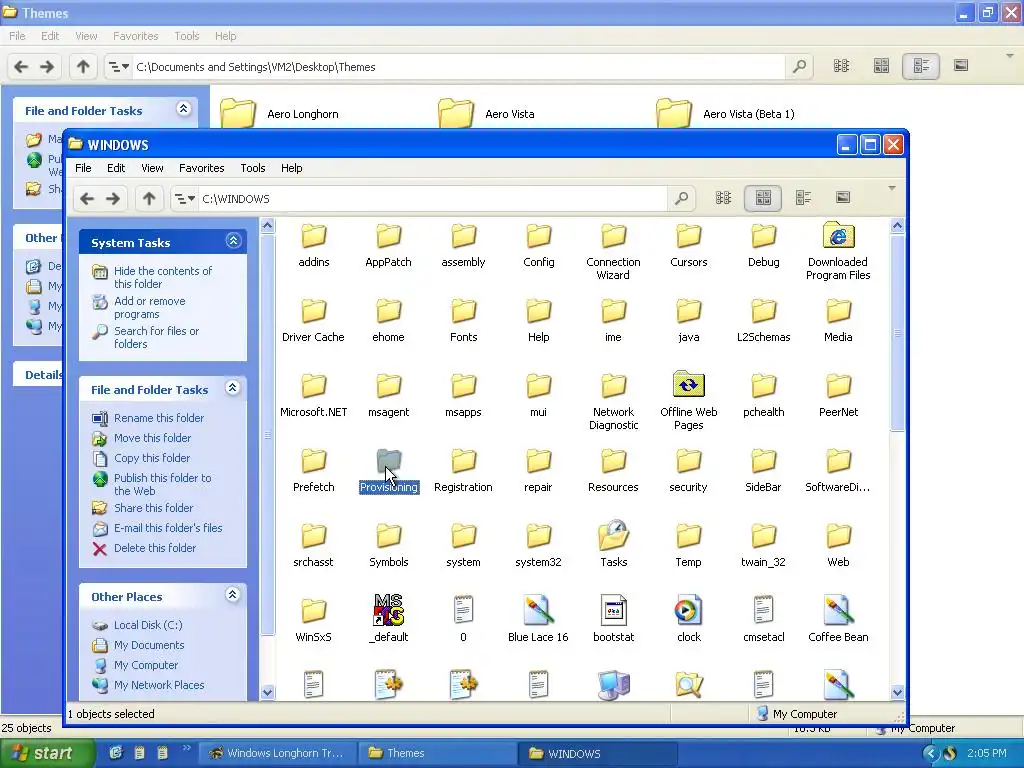Click Back arrow in WINDOWS window toolbar
This screenshot has height=768, width=1024.
pos(88,199)
